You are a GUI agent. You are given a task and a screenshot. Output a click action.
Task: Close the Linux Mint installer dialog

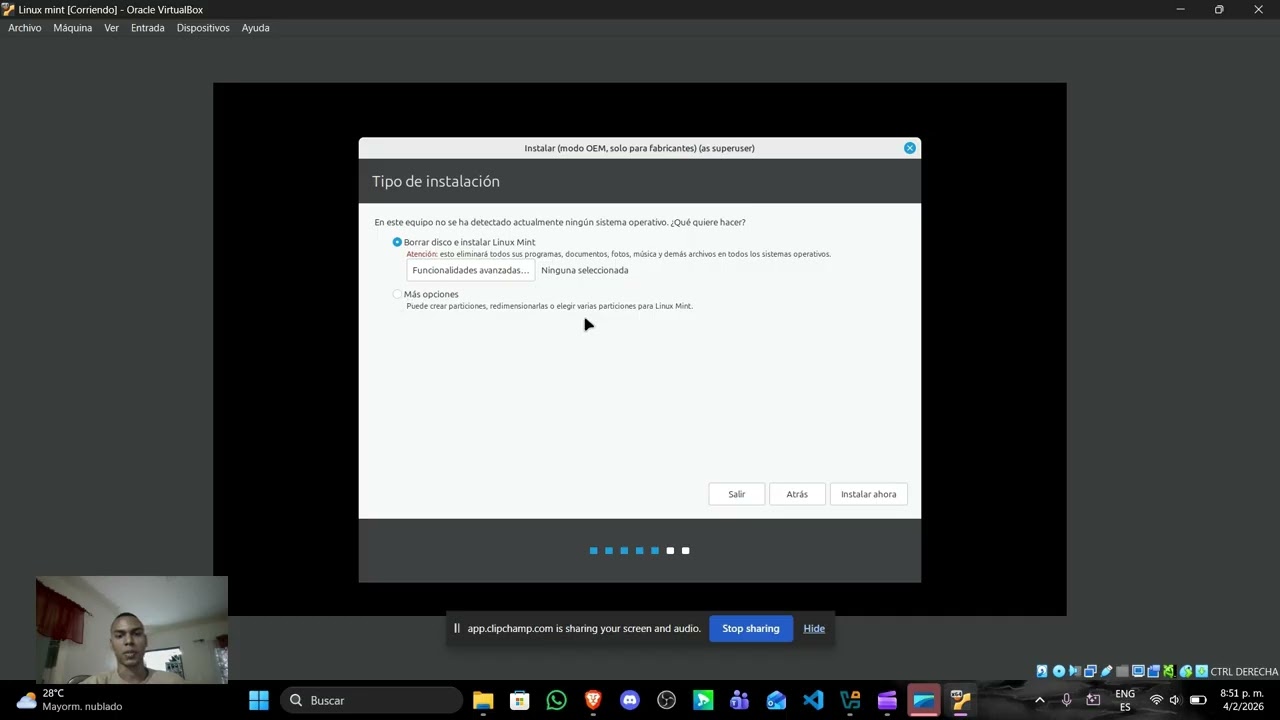tap(910, 148)
